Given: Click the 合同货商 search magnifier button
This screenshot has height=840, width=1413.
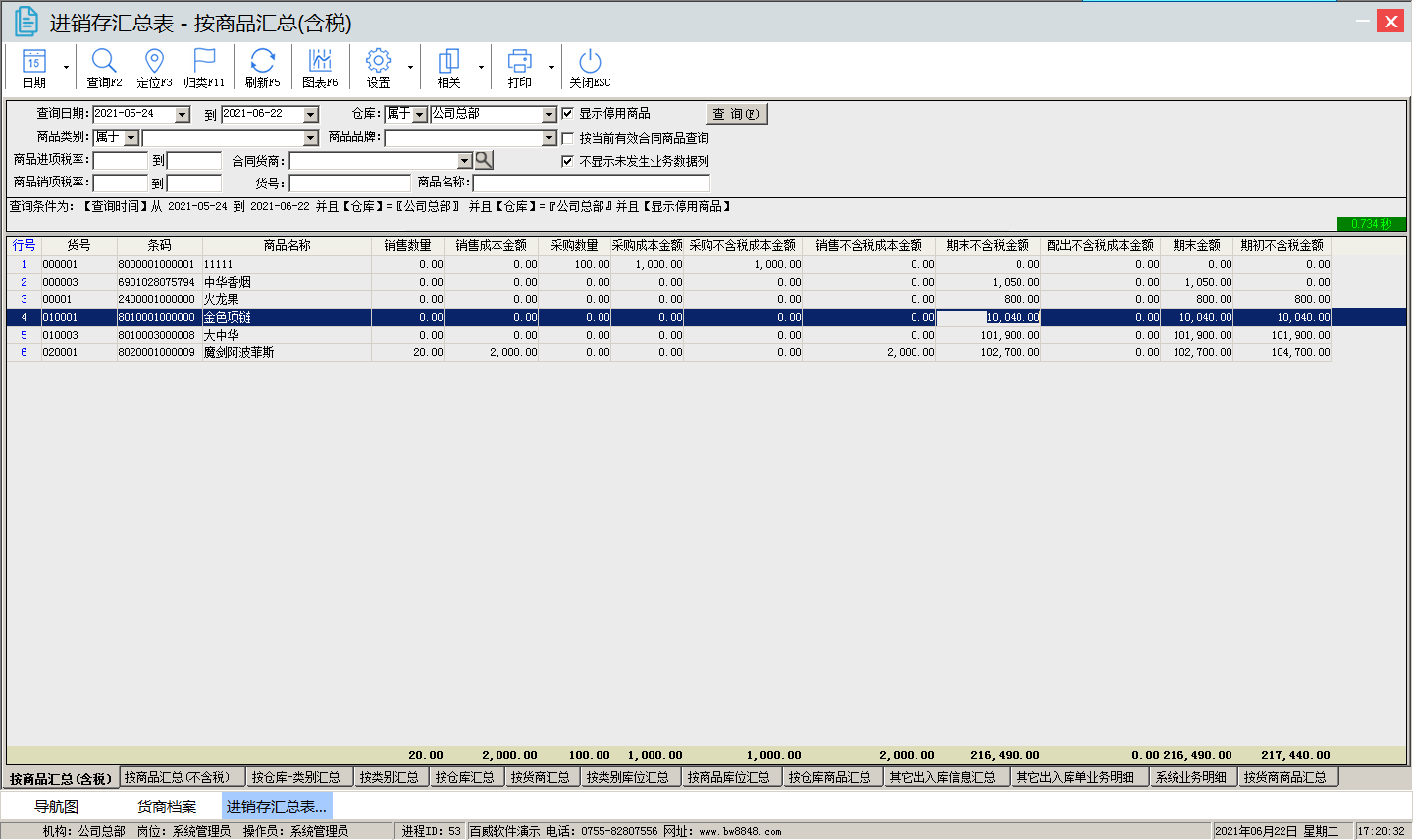Looking at the screenshot, I should [484, 160].
